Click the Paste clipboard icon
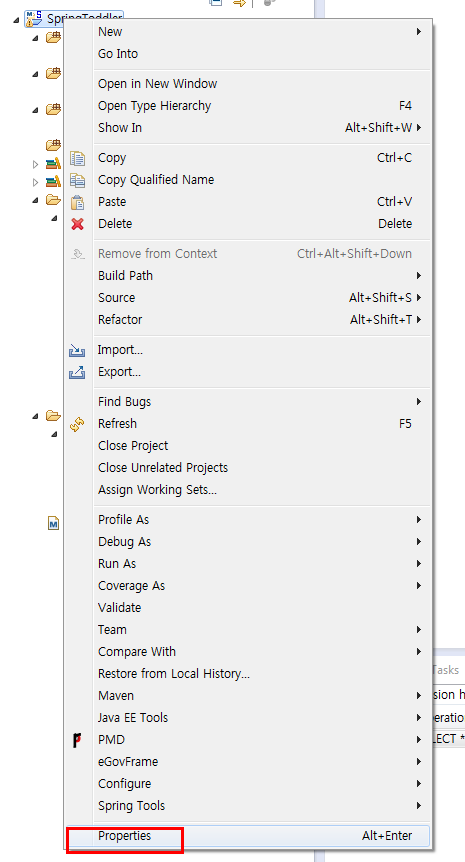465x862 pixels. pos(78,202)
